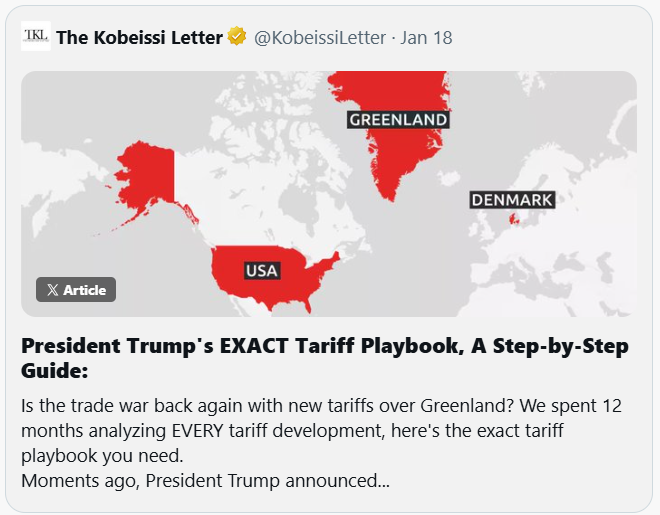
Task: Click the Jan 18 post timestamp
Action: pos(426,38)
